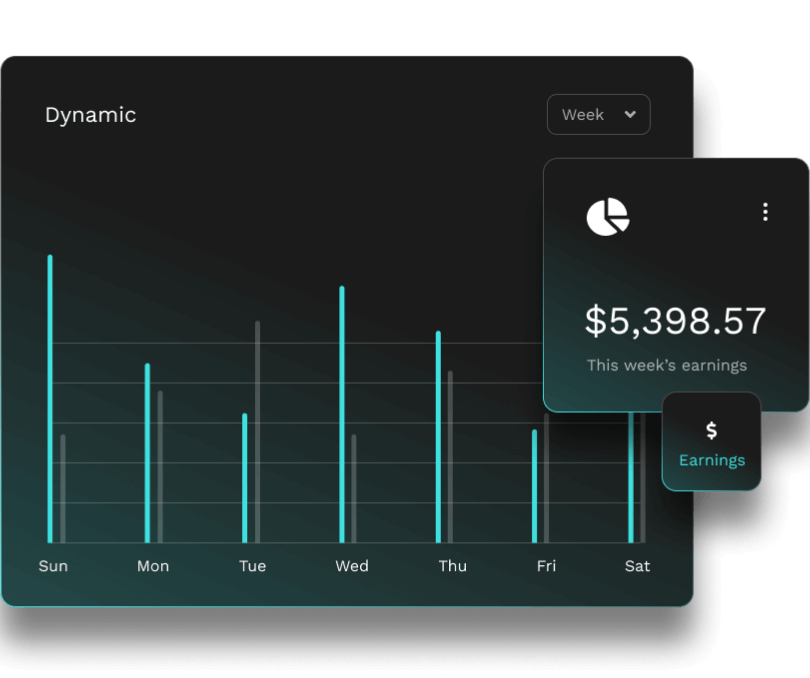
Task: Select the Sun axis label
Action: [53, 566]
